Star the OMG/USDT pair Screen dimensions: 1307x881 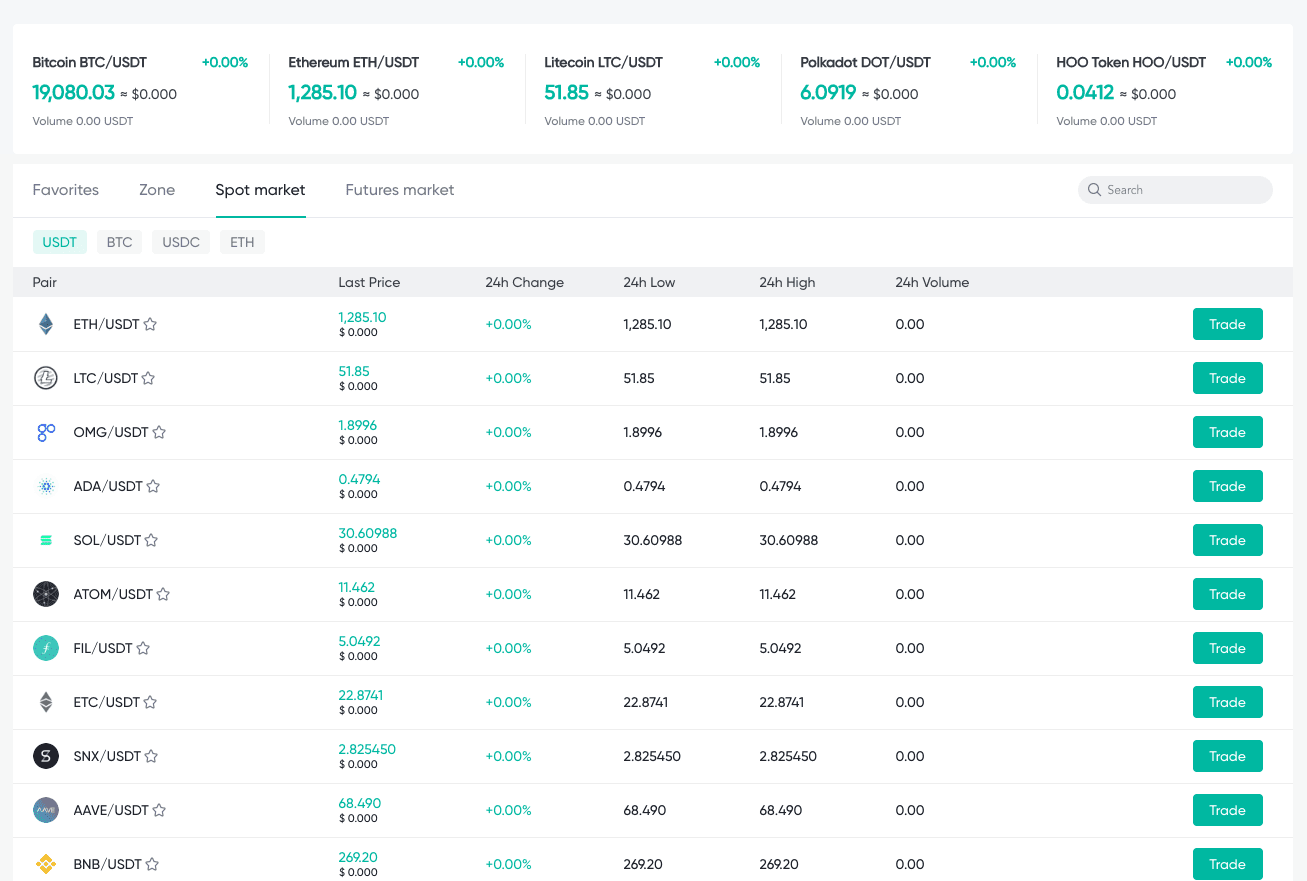tap(159, 432)
